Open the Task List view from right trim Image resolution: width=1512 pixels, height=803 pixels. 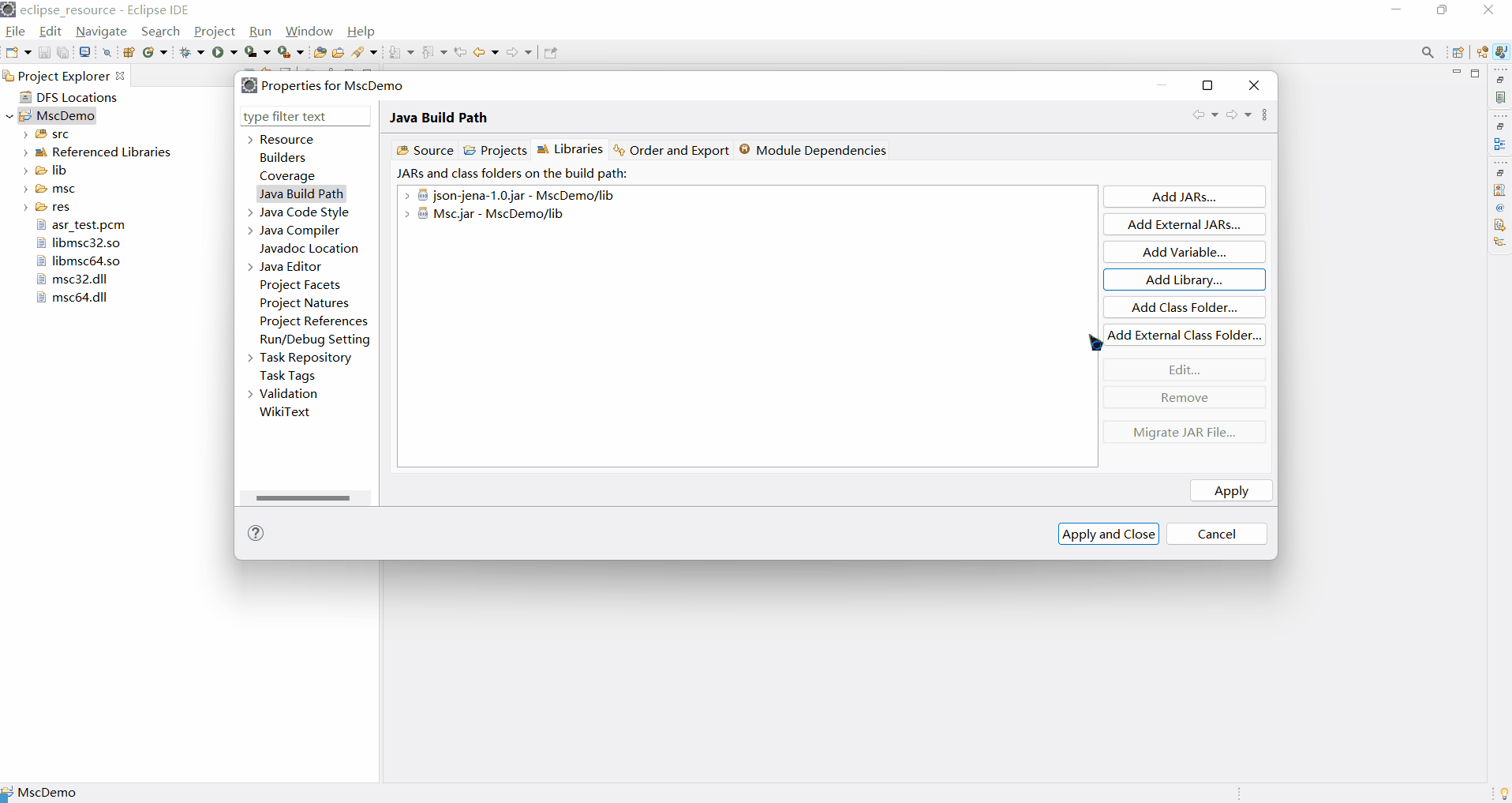point(1500,98)
